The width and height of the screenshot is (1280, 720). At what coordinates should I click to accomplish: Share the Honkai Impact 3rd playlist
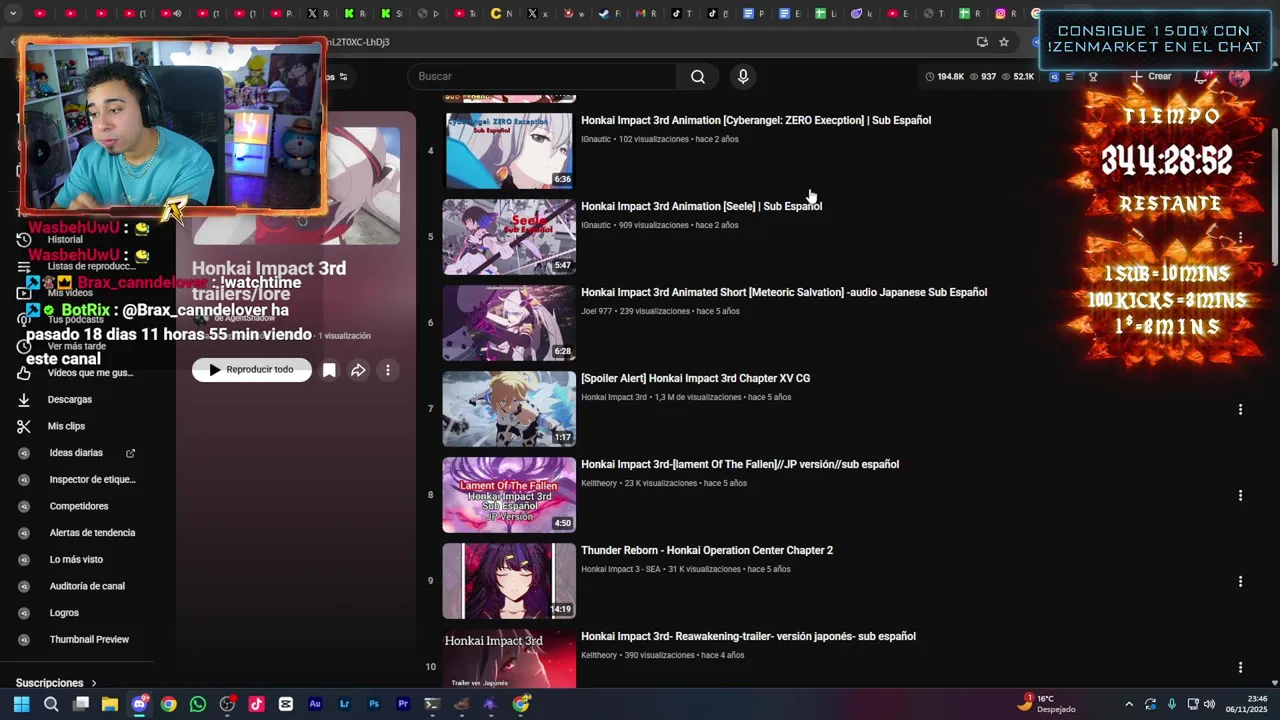coord(358,370)
